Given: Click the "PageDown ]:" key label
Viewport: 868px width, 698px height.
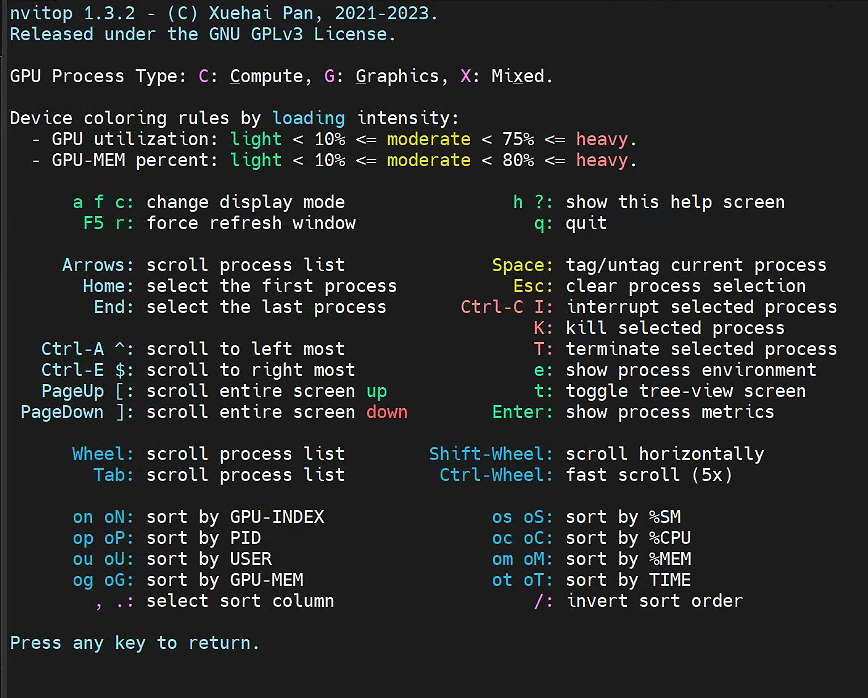Looking at the screenshot, I should (78, 412).
